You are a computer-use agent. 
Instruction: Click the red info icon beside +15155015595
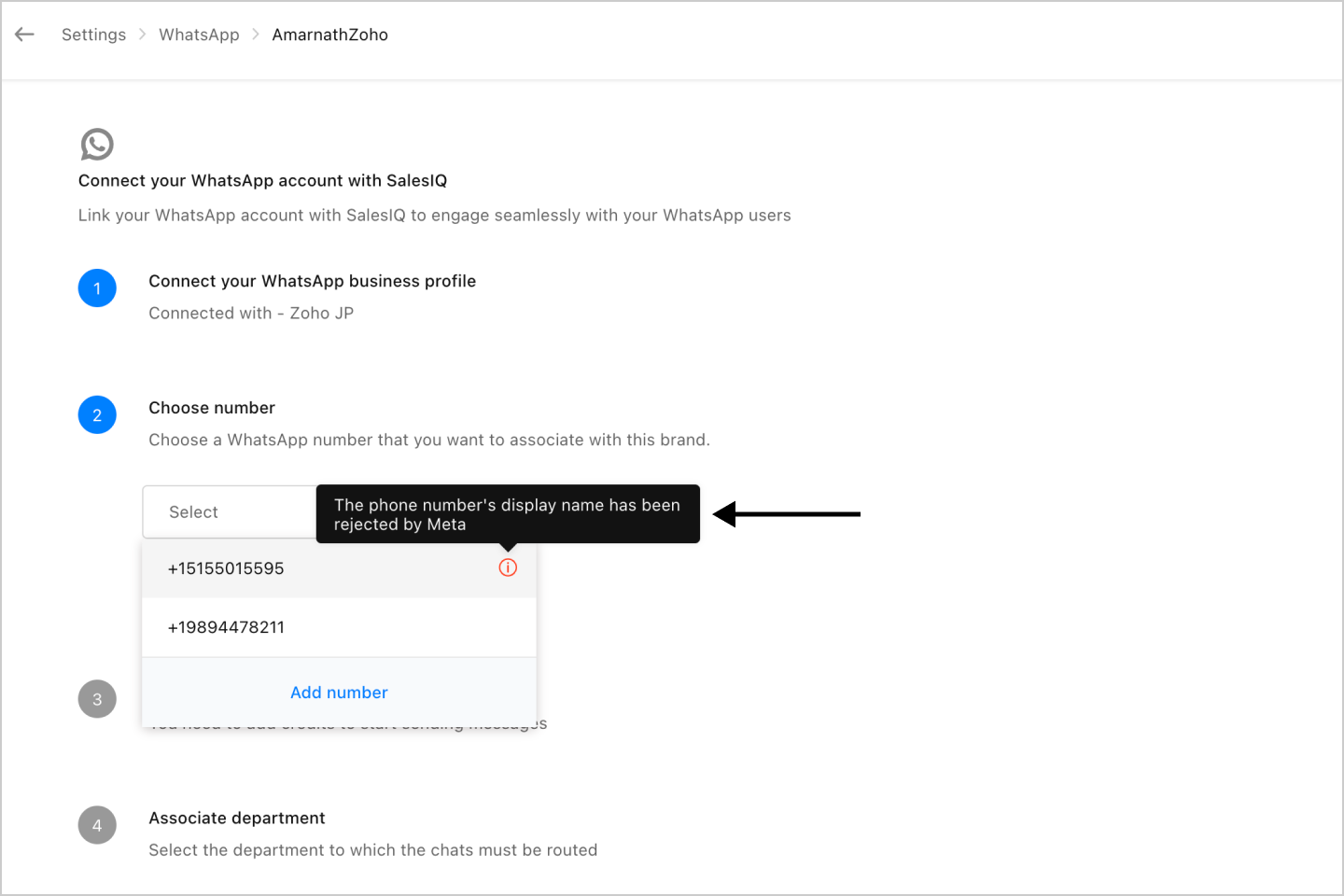coord(508,567)
